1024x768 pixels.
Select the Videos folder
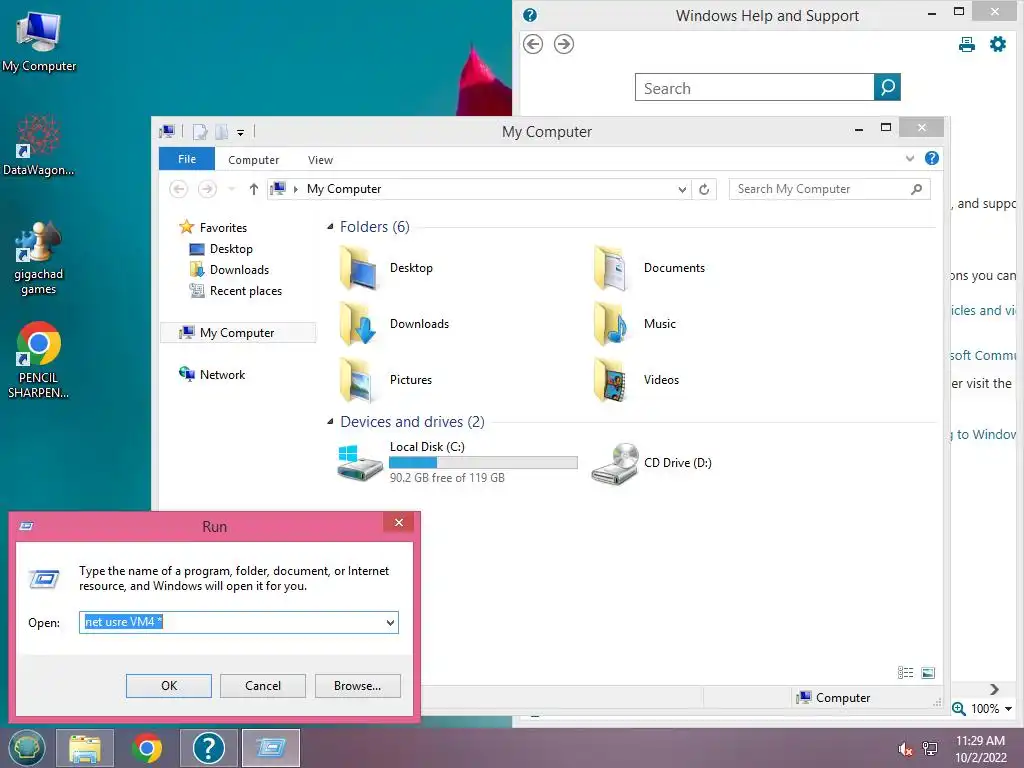[x=637, y=380]
